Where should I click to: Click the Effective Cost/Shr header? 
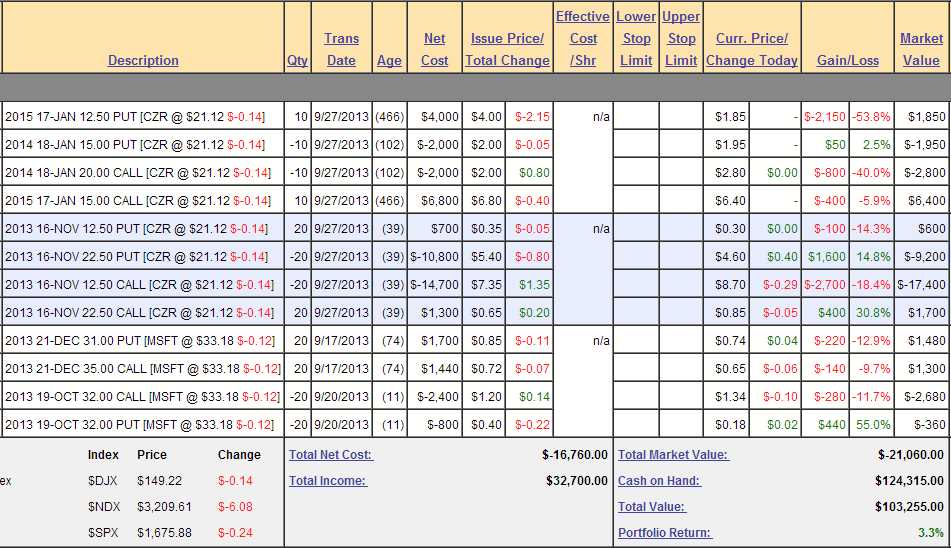pos(583,38)
